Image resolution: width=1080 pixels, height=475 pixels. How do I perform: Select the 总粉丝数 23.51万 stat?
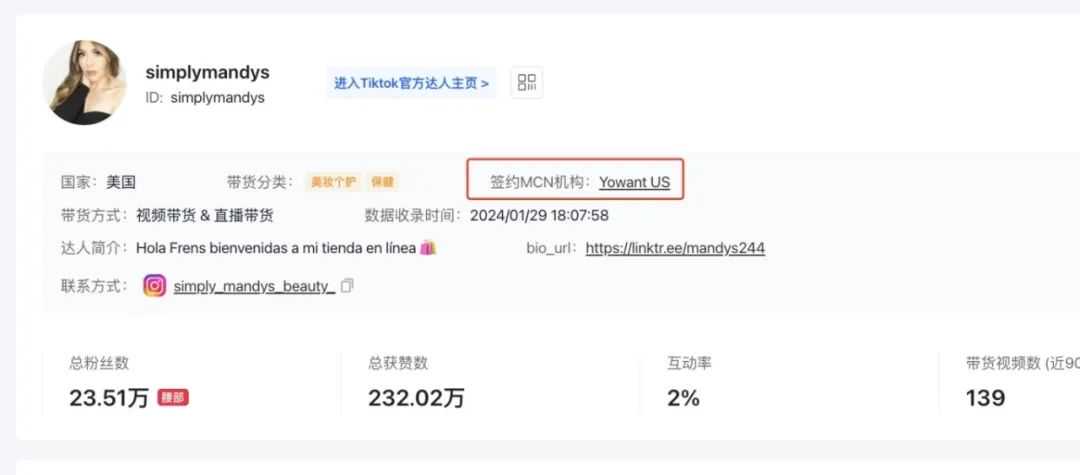tap(191, 383)
